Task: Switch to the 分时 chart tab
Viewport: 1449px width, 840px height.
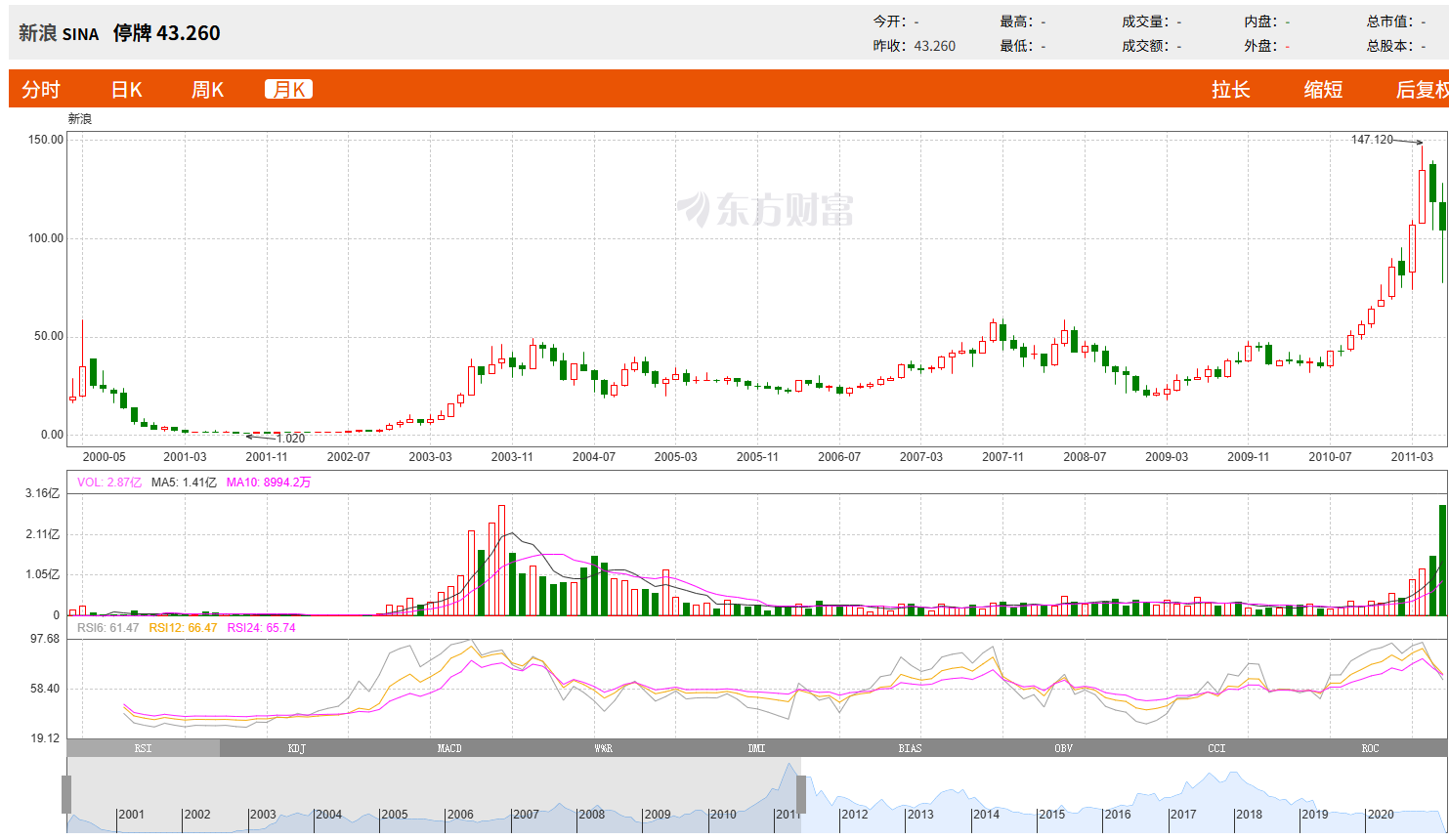Action: [x=41, y=90]
